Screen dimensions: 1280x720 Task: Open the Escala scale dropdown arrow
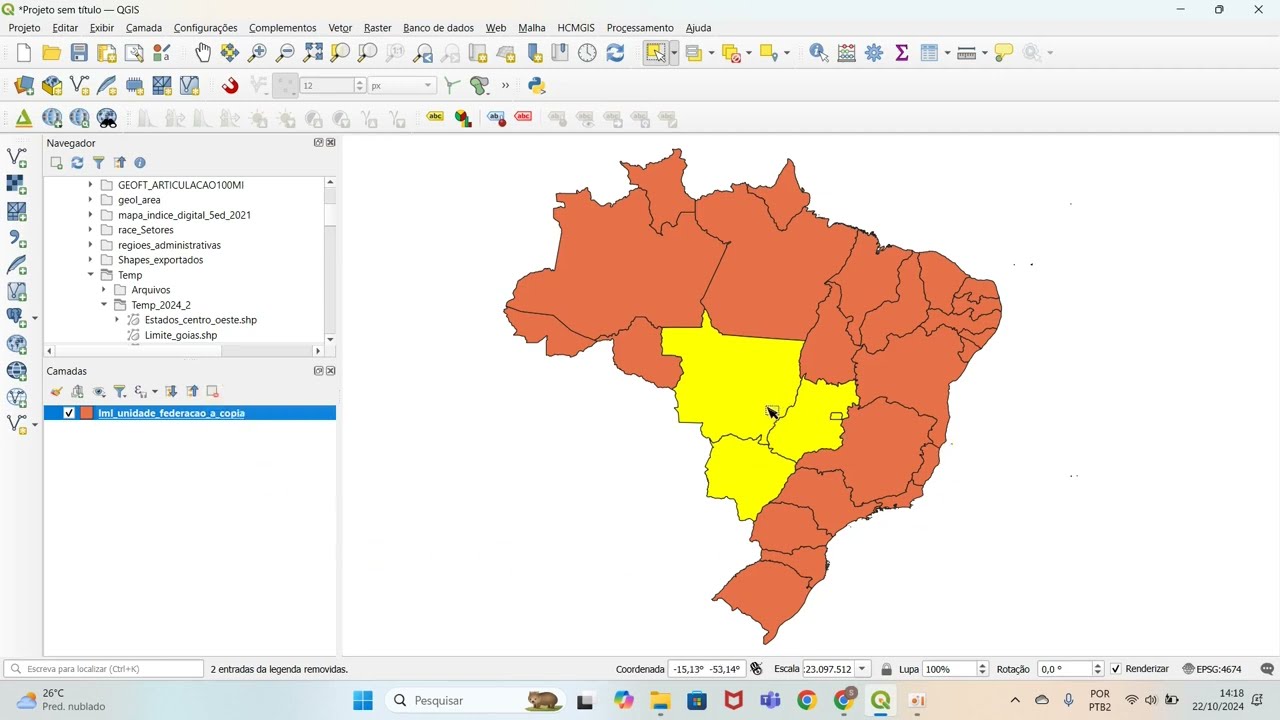[862, 669]
